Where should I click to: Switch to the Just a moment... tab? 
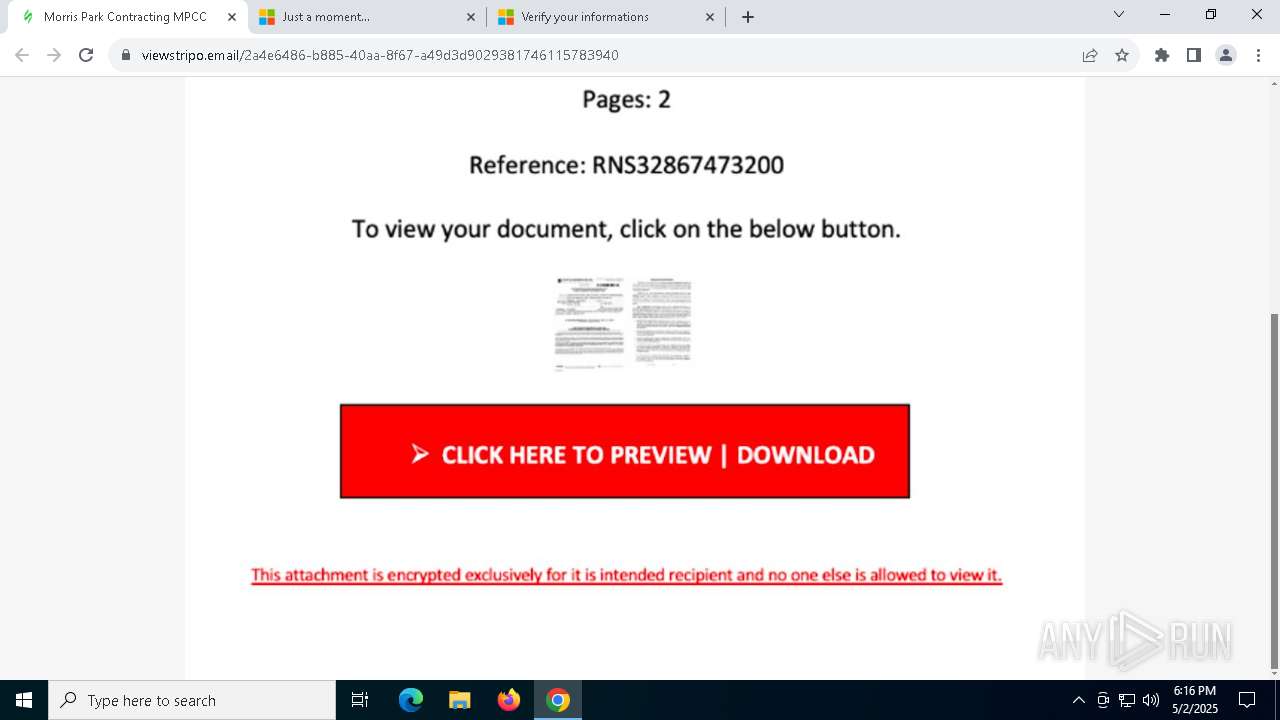coord(367,17)
